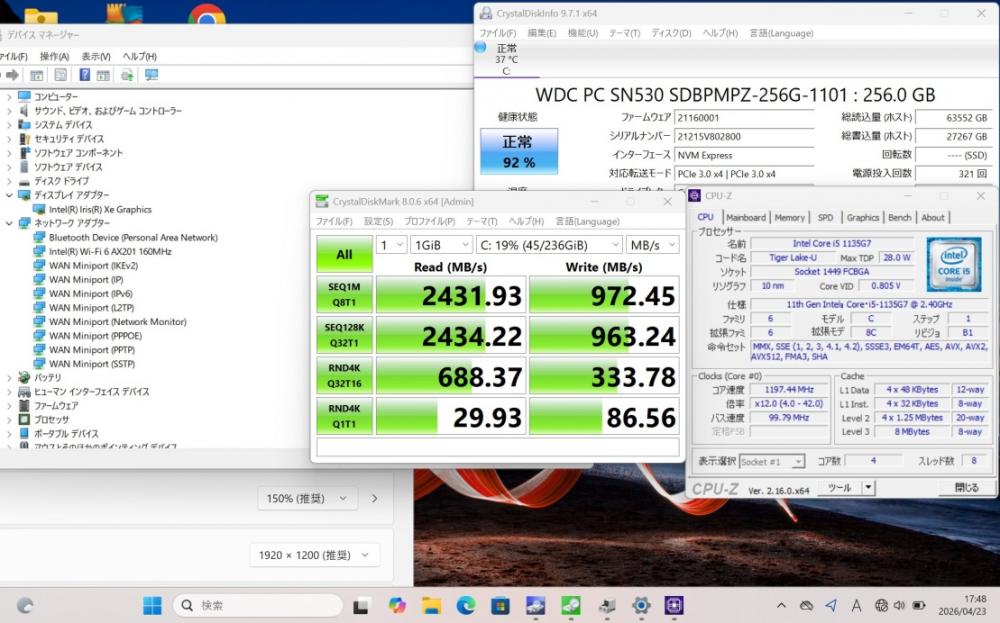Click the IME 'A' input mode indicator
This screenshot has height=623, width=1000.
856,605
